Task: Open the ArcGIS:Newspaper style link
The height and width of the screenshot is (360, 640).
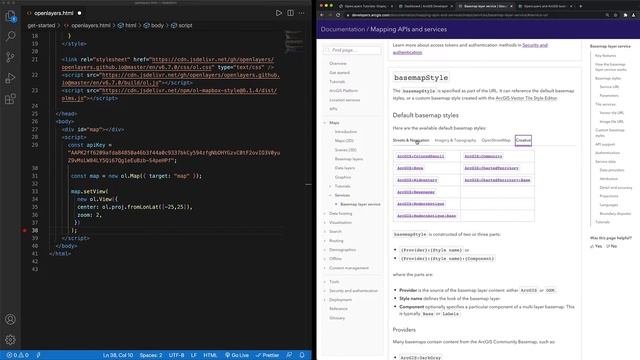Action: 416,192
